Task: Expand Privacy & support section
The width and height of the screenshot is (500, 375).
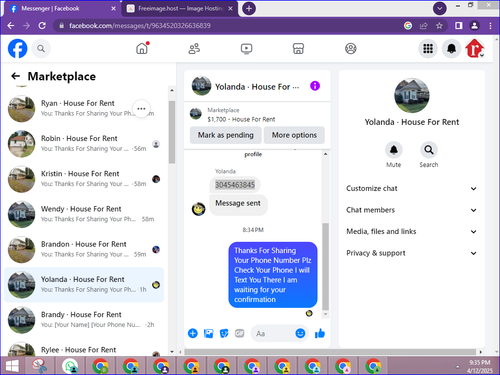Action: point(412,253)
